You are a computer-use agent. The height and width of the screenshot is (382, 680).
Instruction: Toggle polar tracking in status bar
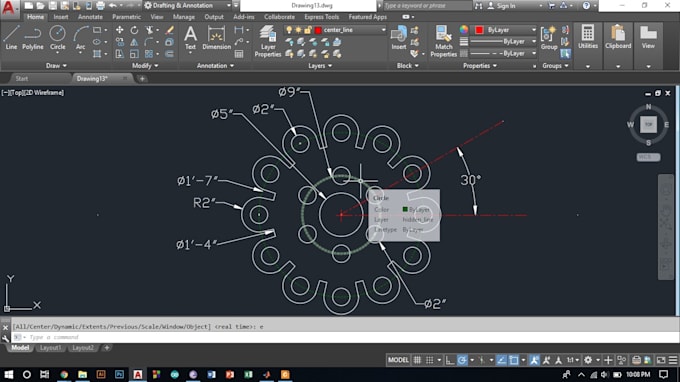coord(462,360)
